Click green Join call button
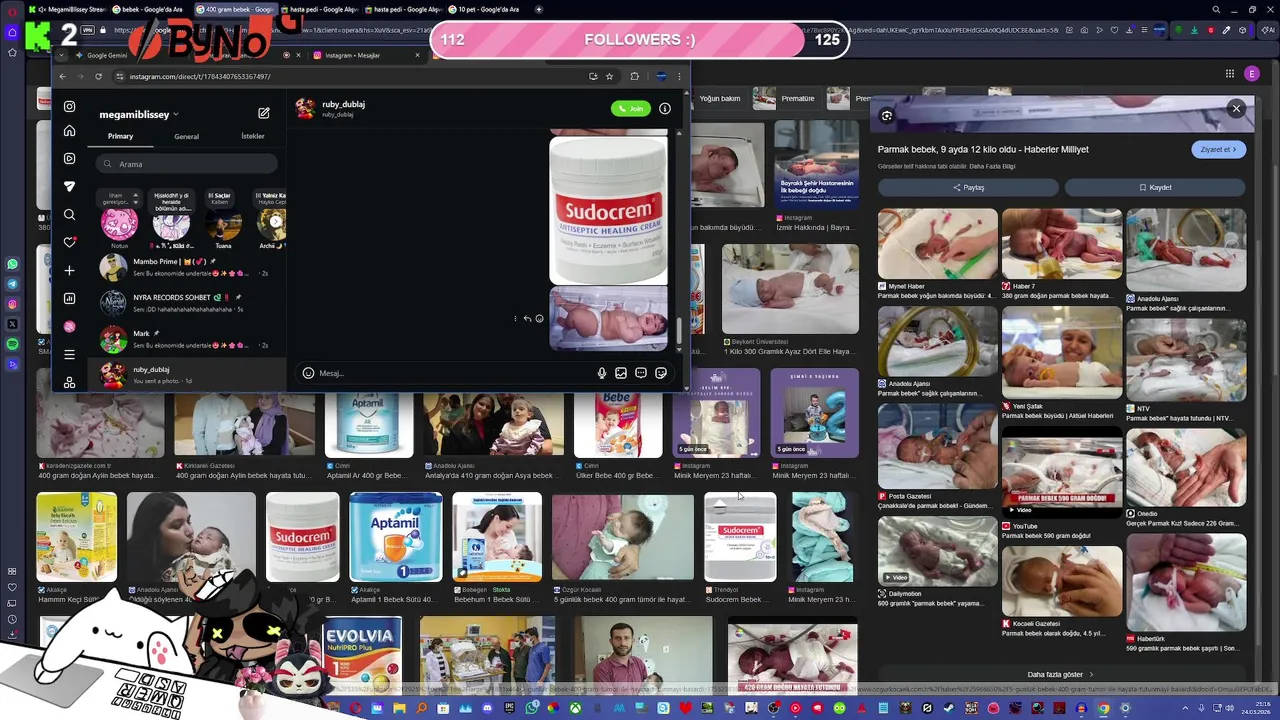1280x720 pixels. [631, 108]
